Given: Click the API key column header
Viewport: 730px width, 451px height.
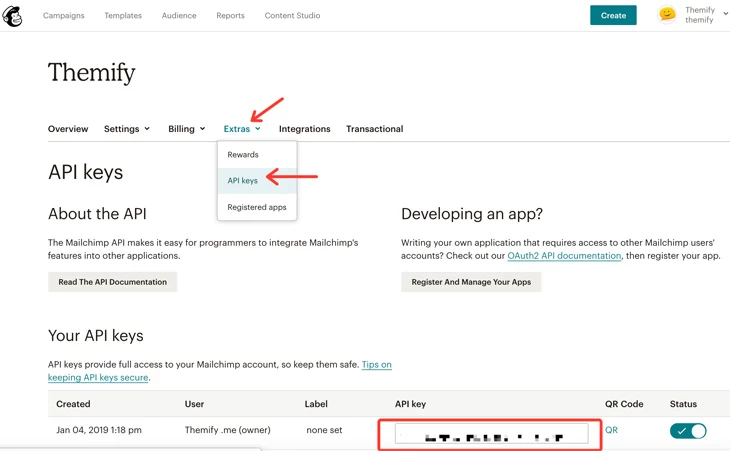Looking at the screenshot, I should [410, 404].
